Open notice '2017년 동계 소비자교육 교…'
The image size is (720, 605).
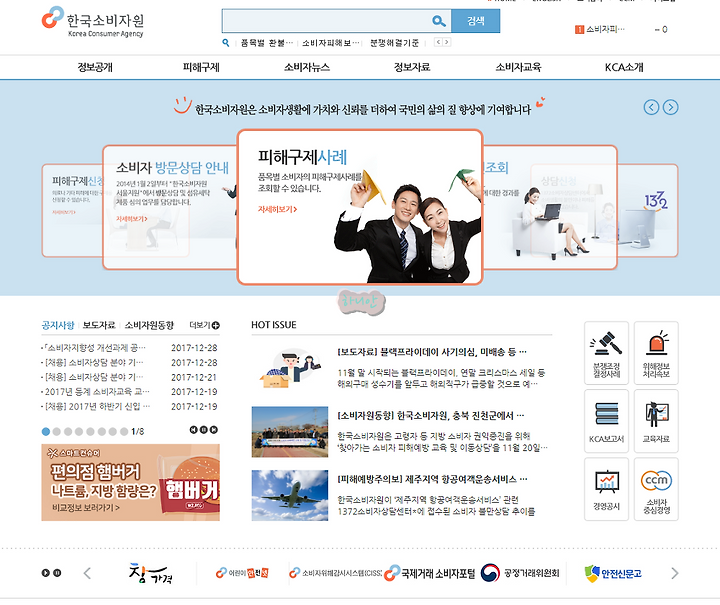pyautogui.click(x=97, y=392)
